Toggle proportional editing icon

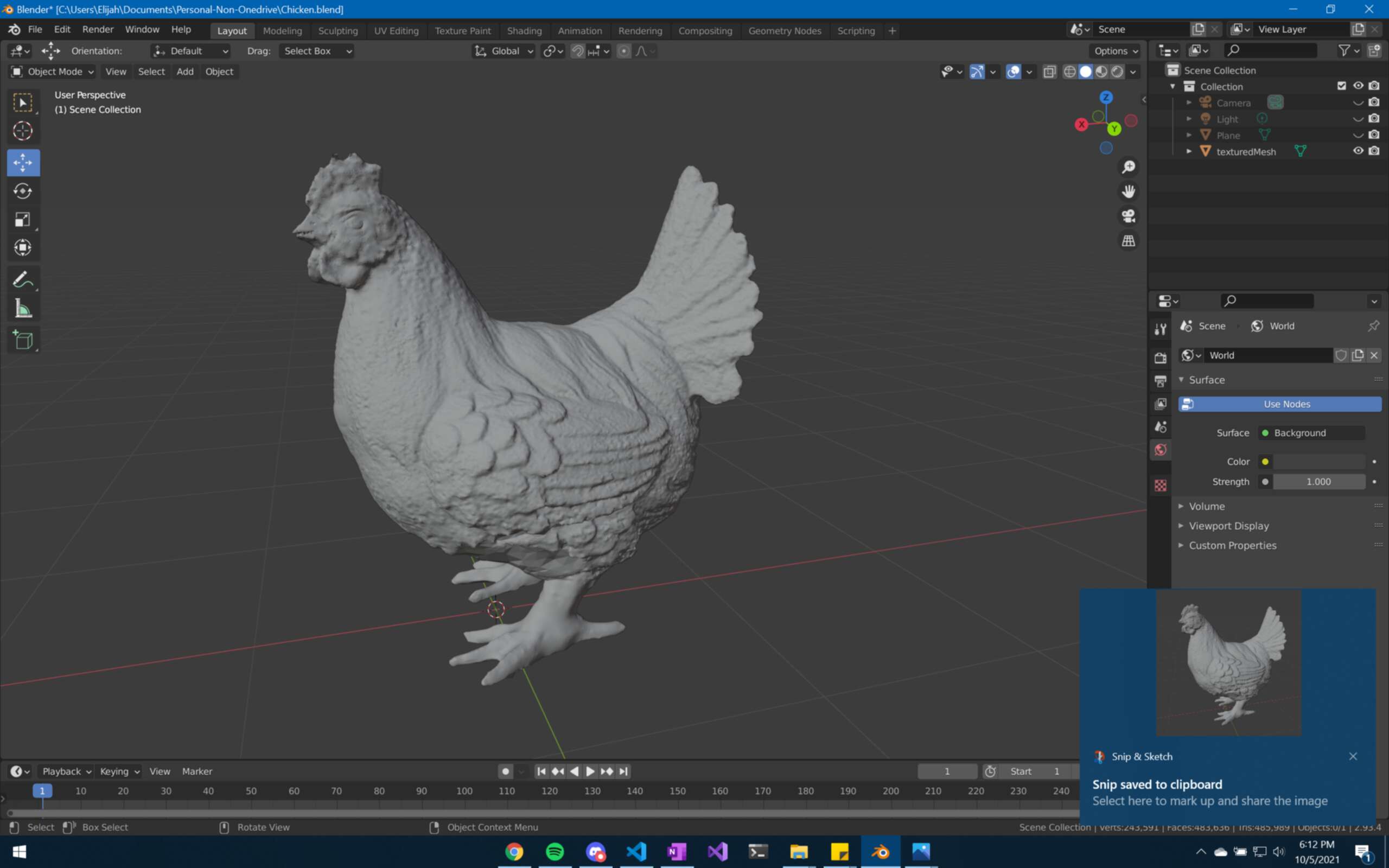point(623,51)
